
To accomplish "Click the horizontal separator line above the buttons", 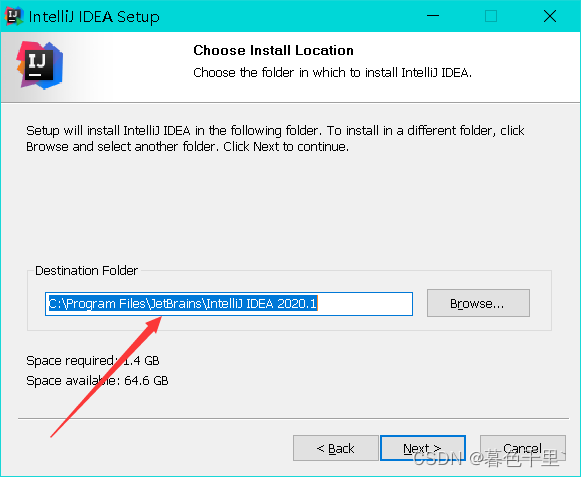I will click(293, 418).
